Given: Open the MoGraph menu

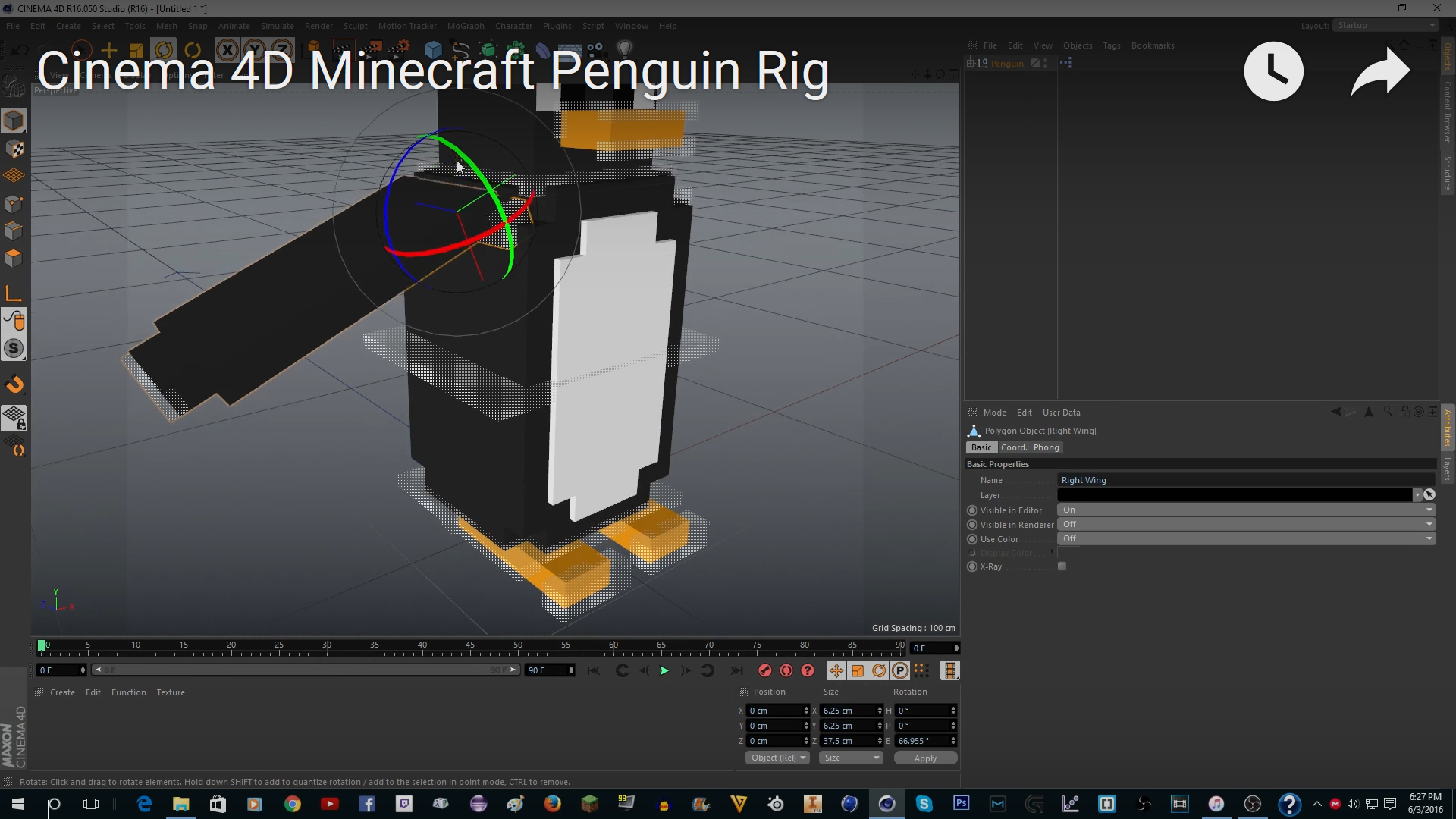Looking at the screenshot, I should 465,26.
